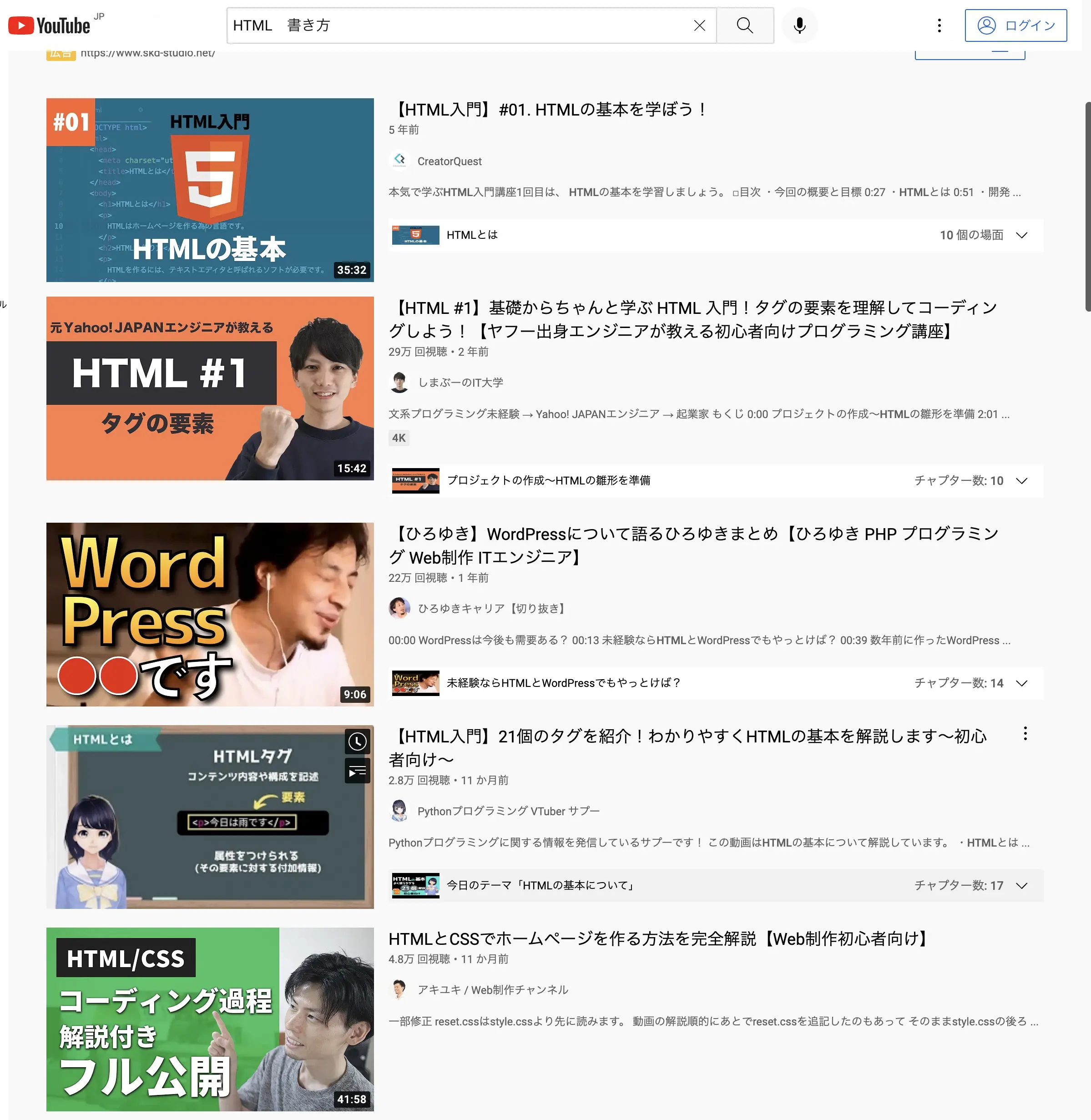Activate voice search microphone icon

(x=799, y=25)
